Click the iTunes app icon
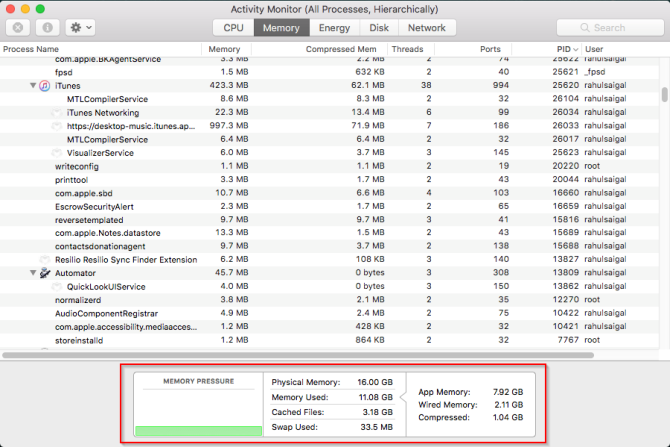 pyautogui.click(x=45, y=86)
